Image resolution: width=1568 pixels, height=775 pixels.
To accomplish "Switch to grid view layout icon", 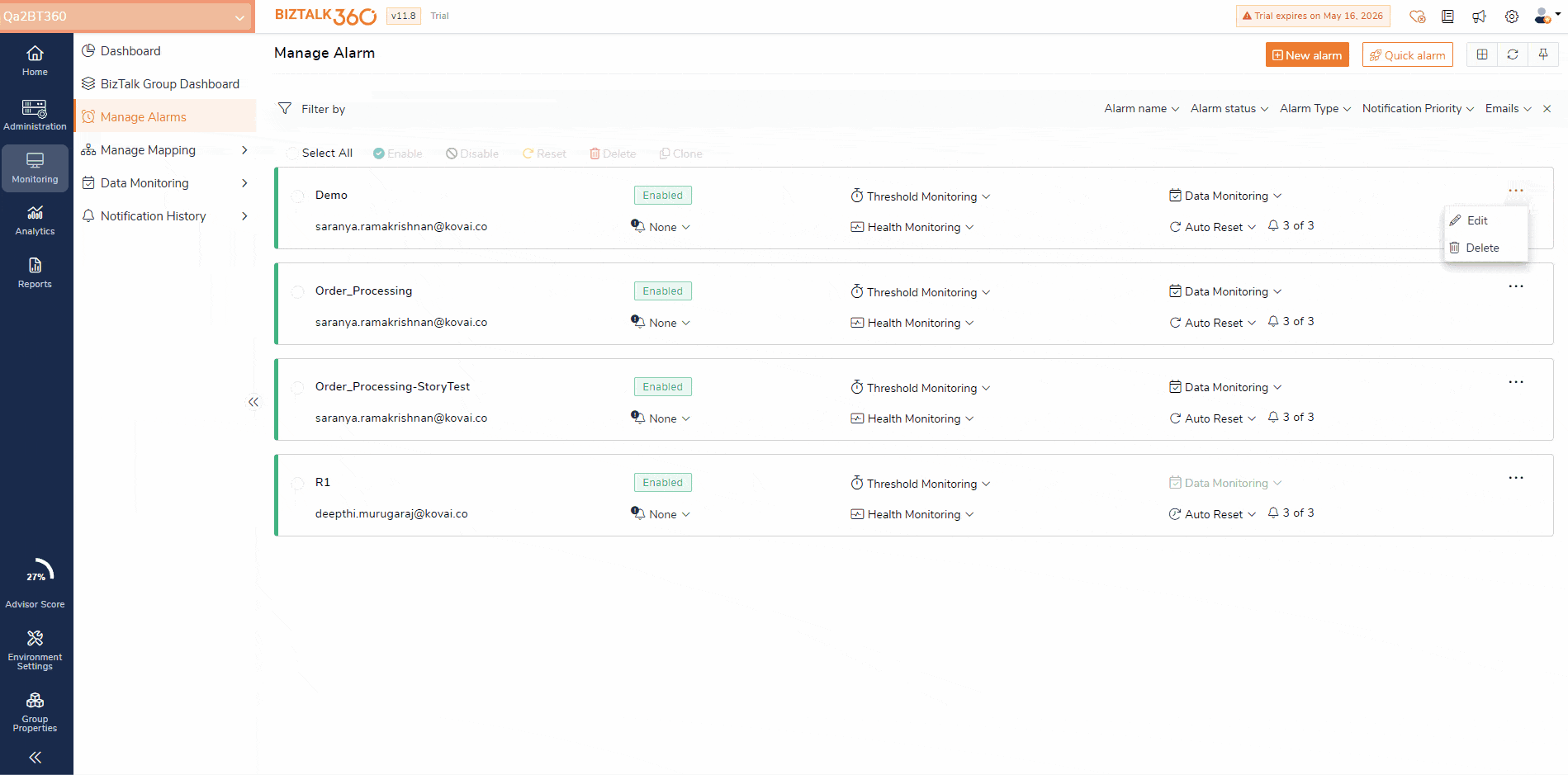I will pos(1482,54).
